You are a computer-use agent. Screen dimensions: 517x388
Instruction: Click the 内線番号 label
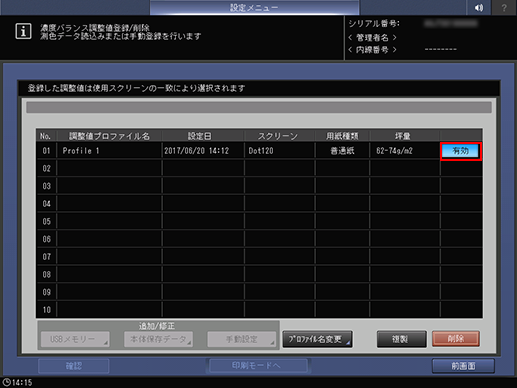point(372,50)
